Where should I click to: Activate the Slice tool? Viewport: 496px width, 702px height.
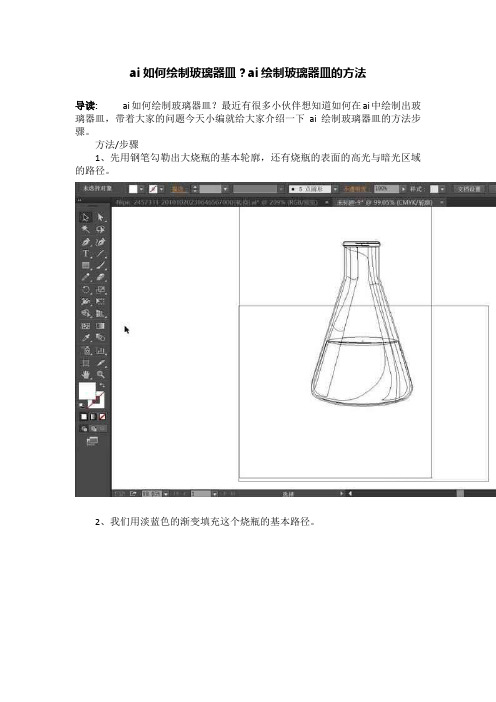click(100, 363)
